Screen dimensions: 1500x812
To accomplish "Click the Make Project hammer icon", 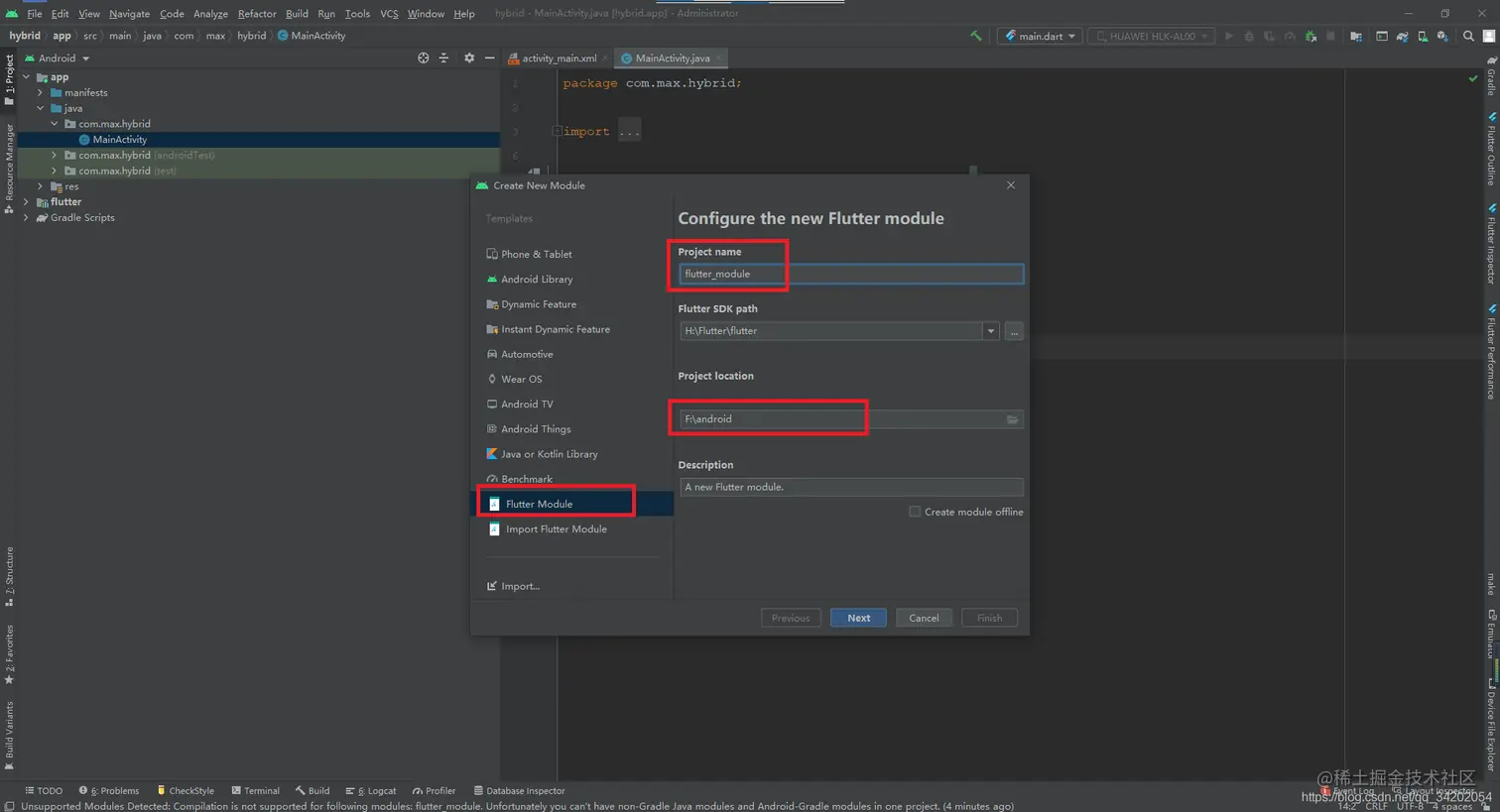I will pos(976,36).
